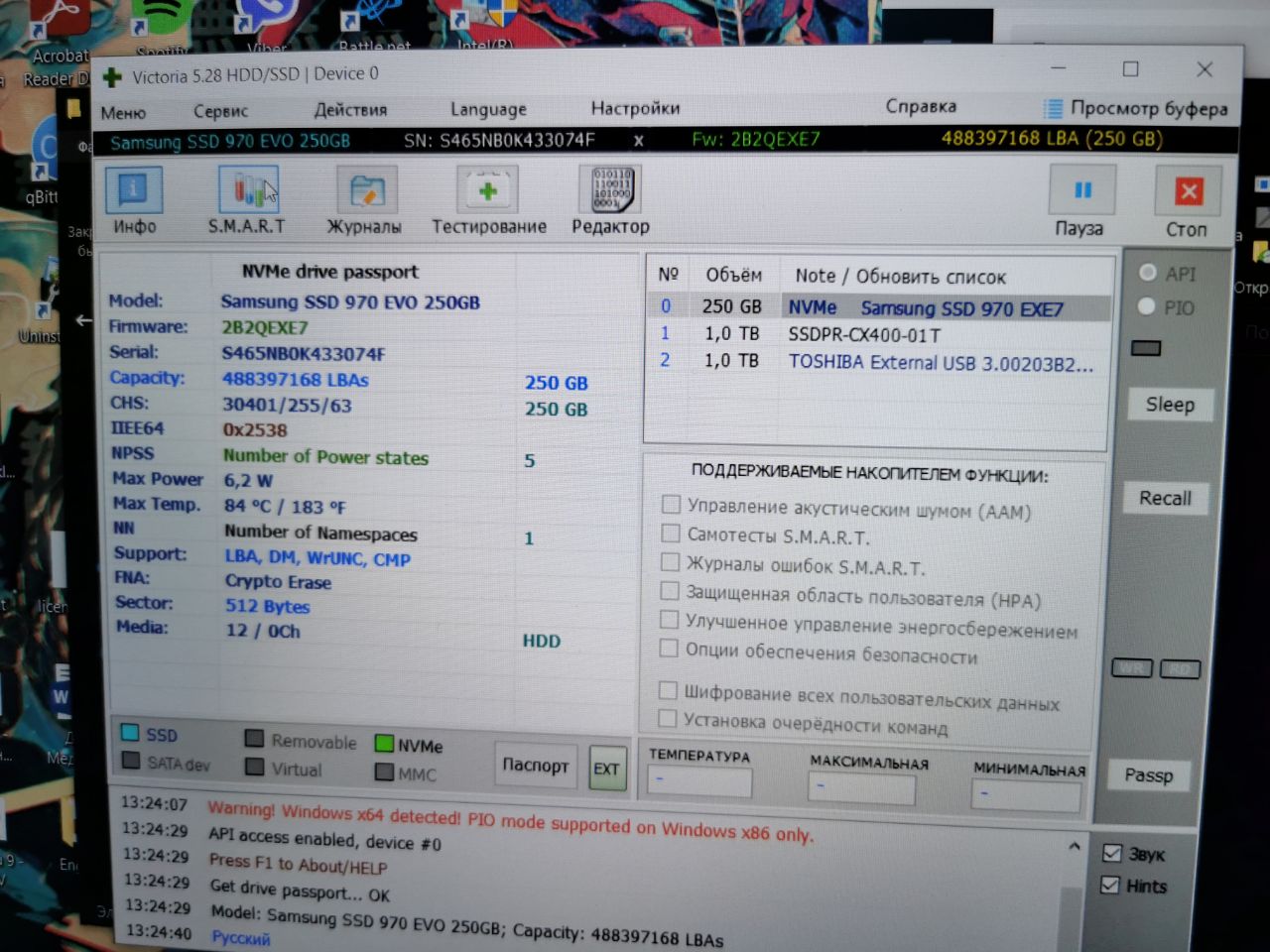Image resolution: width=1270 pixels, height=952 pixels.
Task: Select drive 0 NVMe Samsung SSD 970
Action: pyautogui.click(x=880, y=307)
